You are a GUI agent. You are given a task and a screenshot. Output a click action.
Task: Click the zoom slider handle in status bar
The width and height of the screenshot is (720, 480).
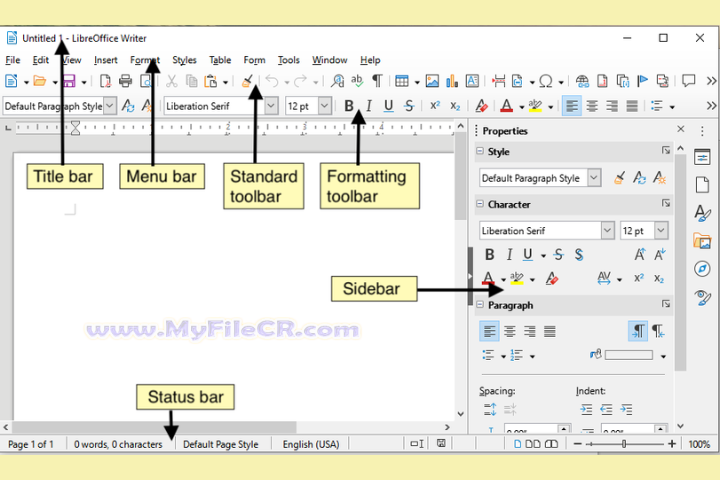(x=624, y=444)
